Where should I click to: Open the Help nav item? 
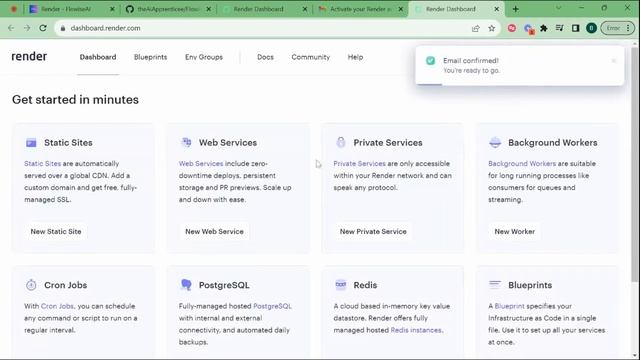[x=355, y=57]
